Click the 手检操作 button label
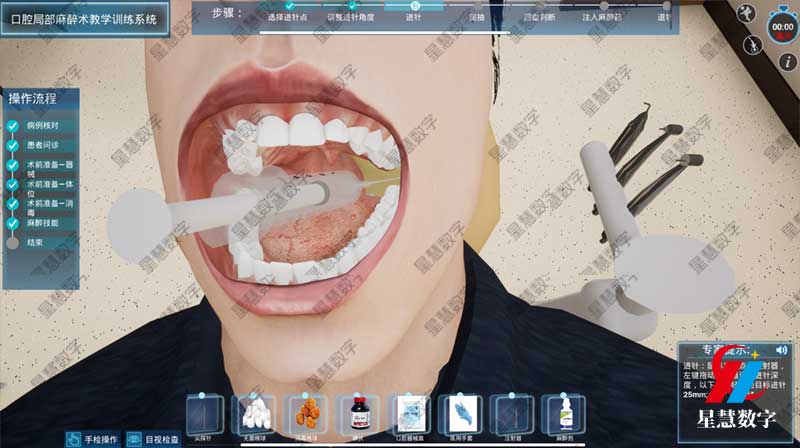The image size is (800, 448). click(x=101, y=439)
